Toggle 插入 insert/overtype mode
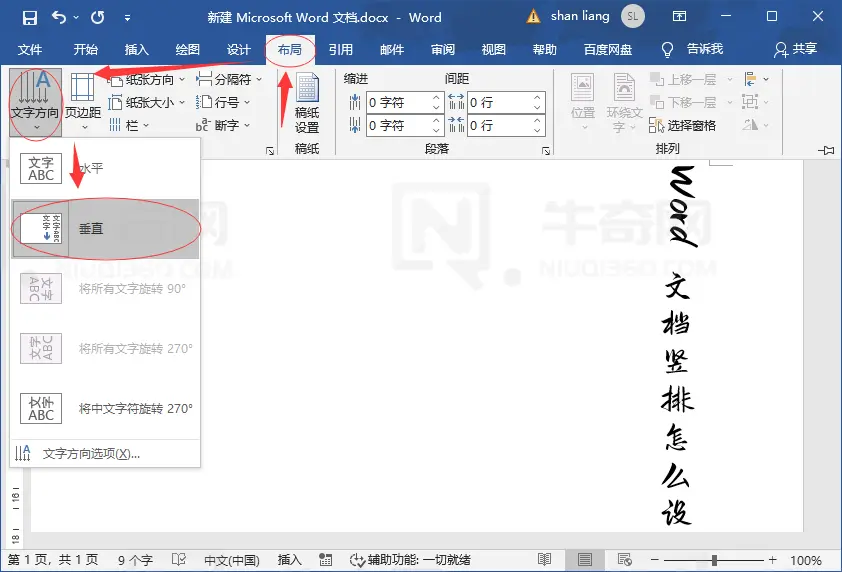This screenshot has width=842, height=572. [290, 560]
